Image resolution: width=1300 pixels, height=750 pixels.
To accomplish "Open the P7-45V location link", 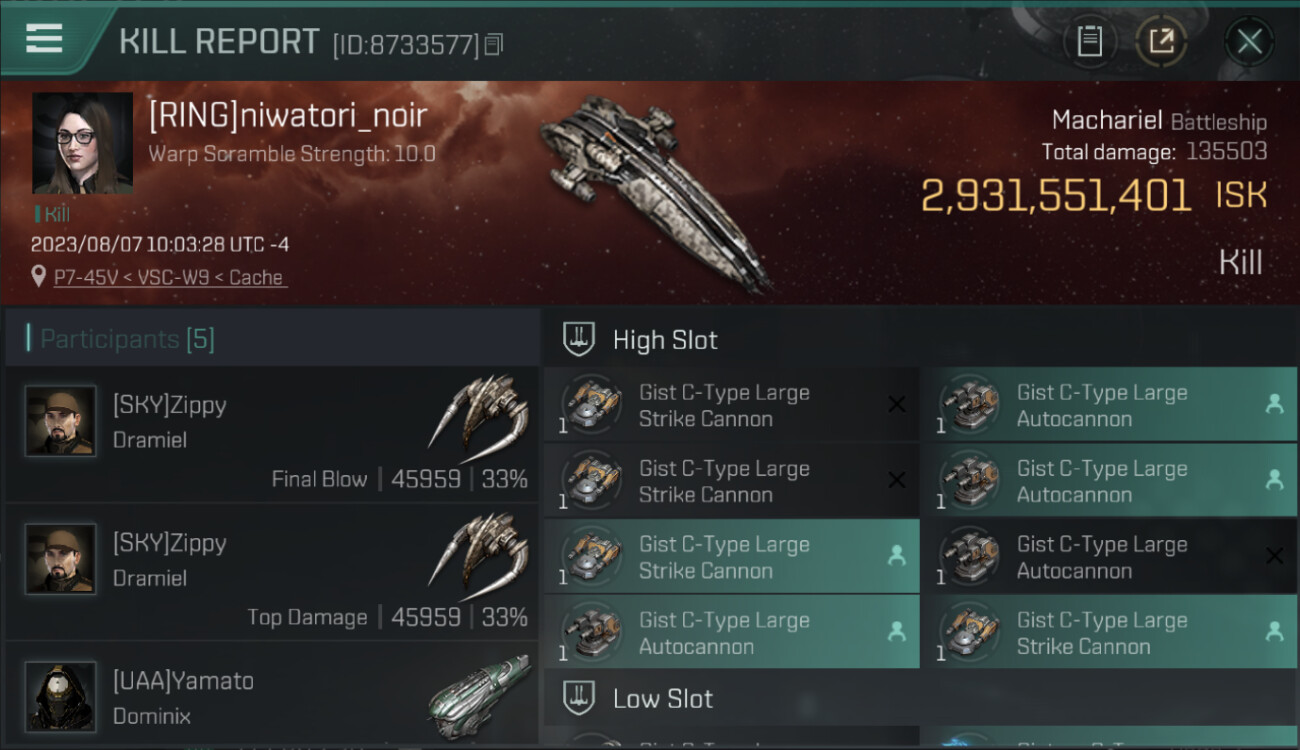I will tap(170, 277).
